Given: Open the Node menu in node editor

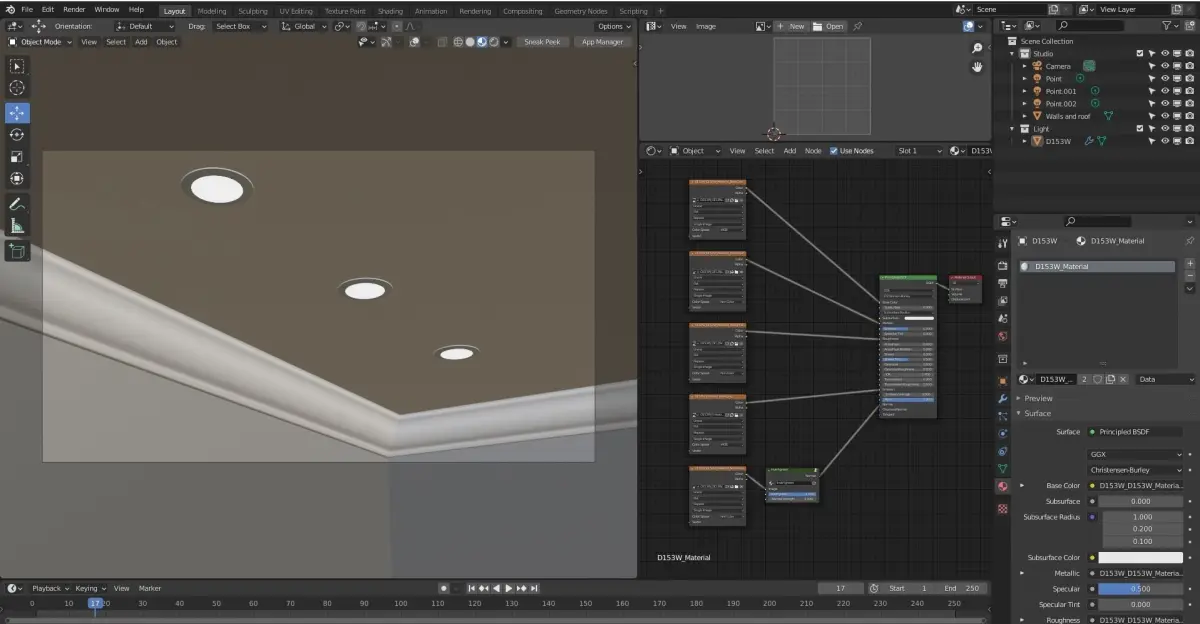Looking at the screenshot, I should click(813, 151).
